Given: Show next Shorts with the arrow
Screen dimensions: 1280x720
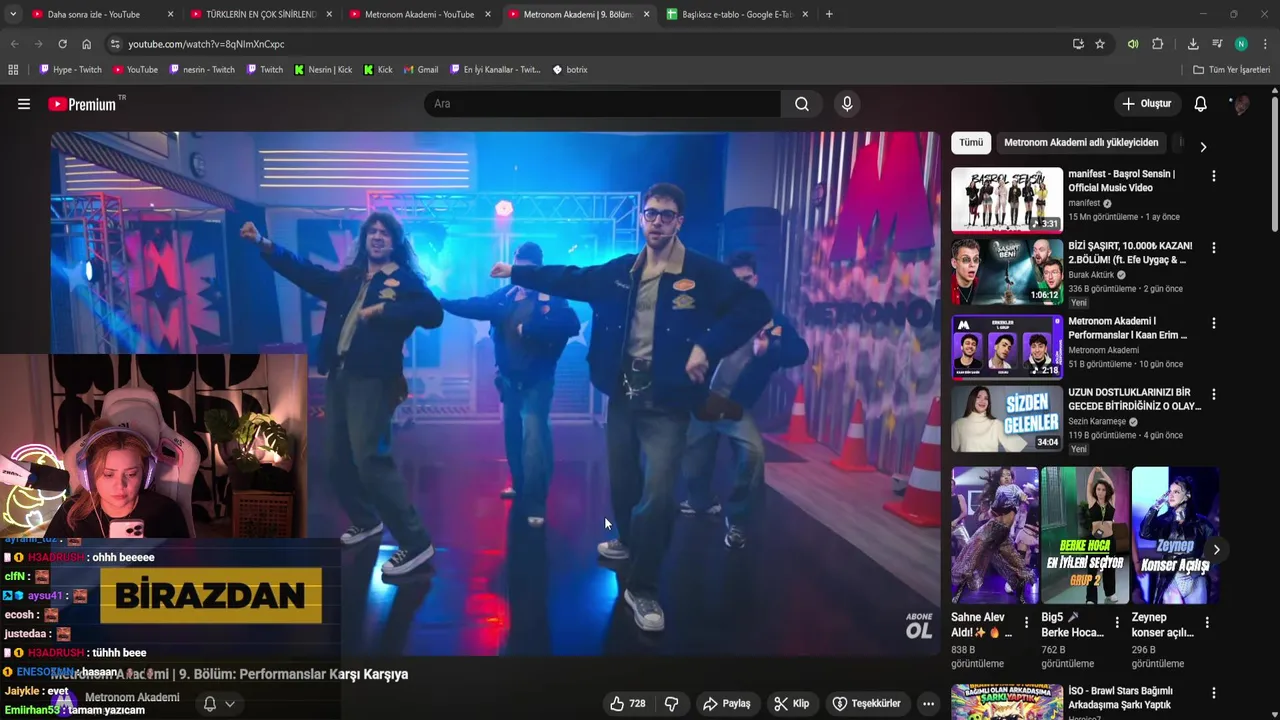Looking at the screenshot, I should pos(1216,550).
